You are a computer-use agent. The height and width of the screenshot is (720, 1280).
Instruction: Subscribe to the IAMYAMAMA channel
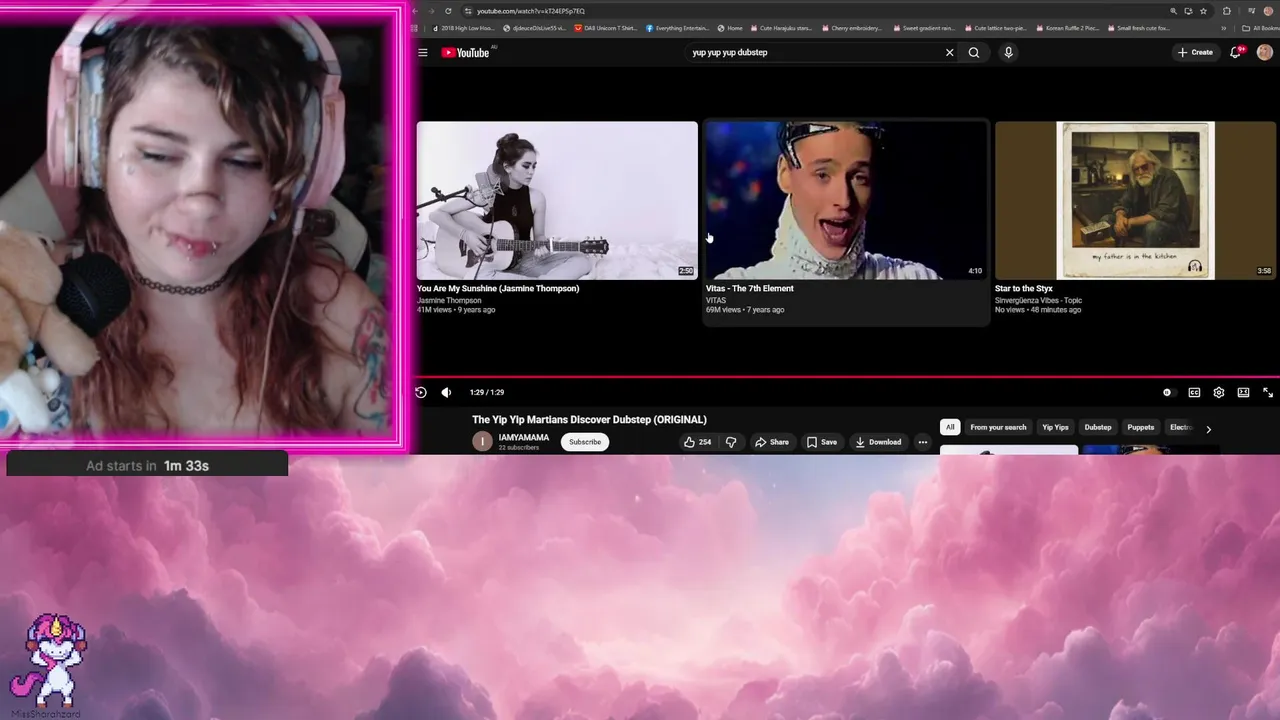585,442
